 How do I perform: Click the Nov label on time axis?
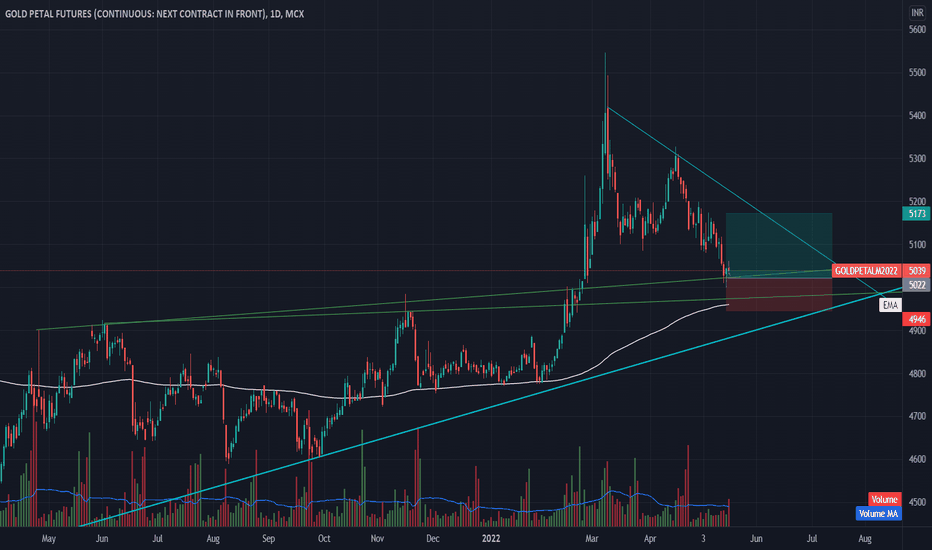[x=377, y=539]
